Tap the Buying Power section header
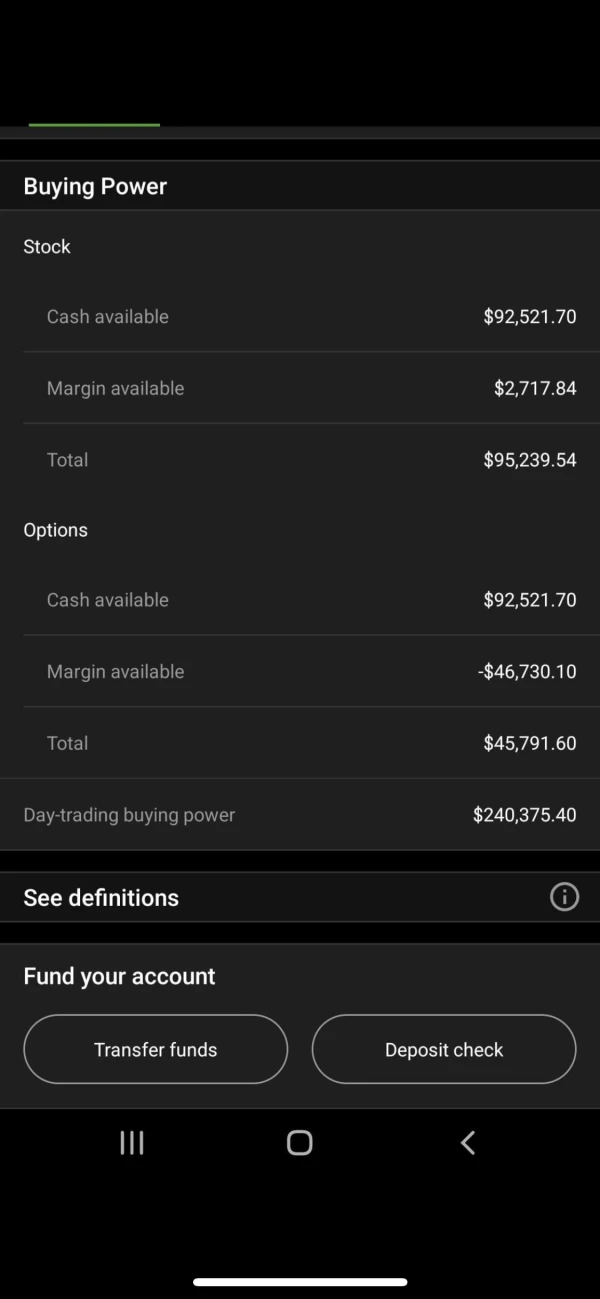Screen dimensions: 600x1299 tap(95, 187)
